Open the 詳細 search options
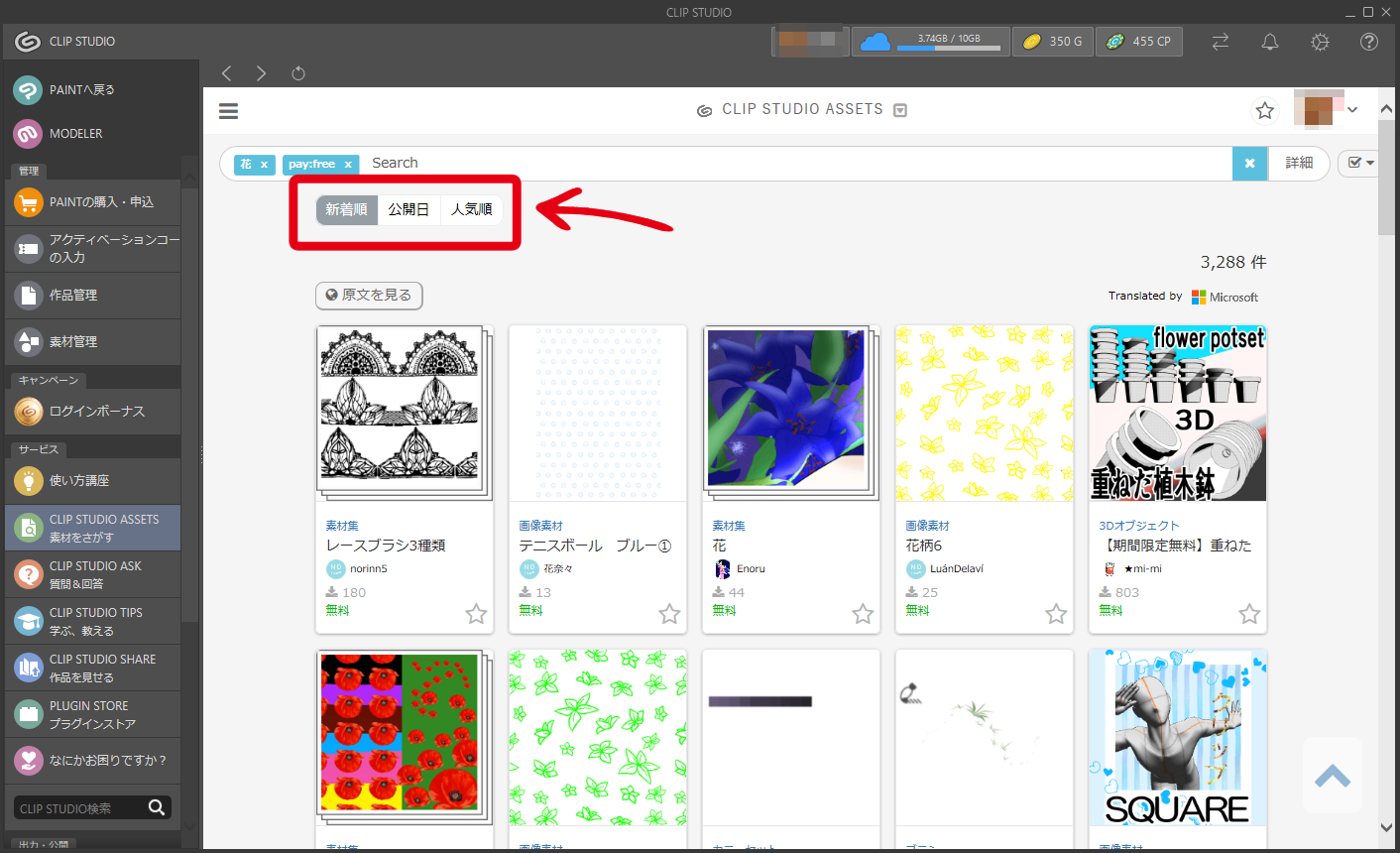The image size is (1400, 853). point(1299,163)
